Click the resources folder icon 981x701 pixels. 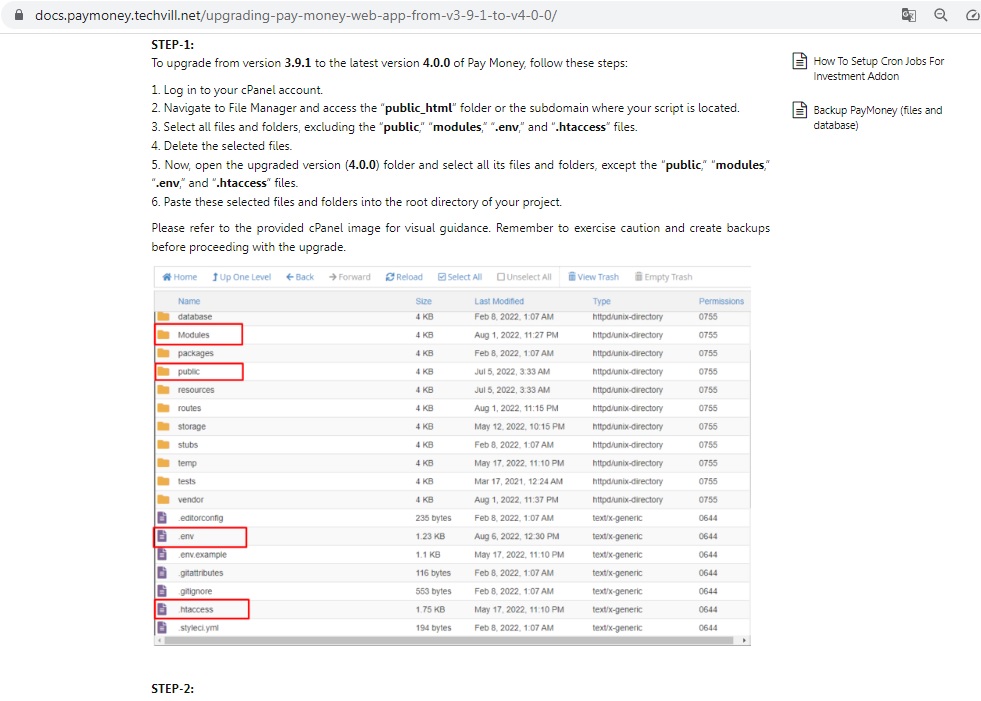(x=163, y=389)
